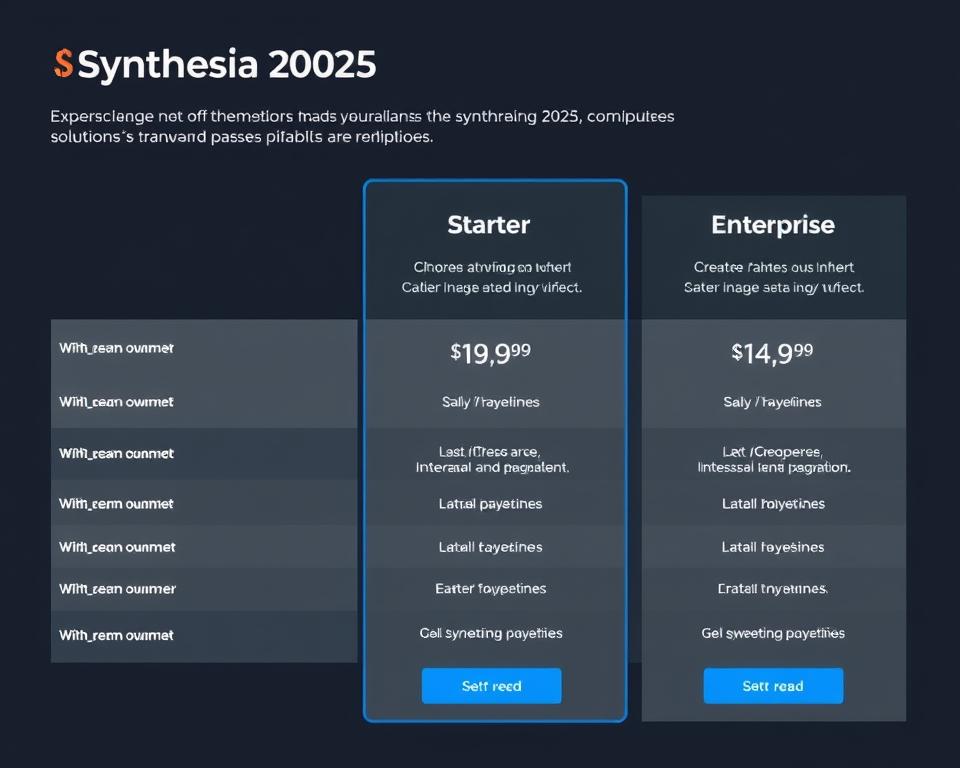
Task: Click the orange S Synthesia logo icon
Action: [x=63, y=64]
